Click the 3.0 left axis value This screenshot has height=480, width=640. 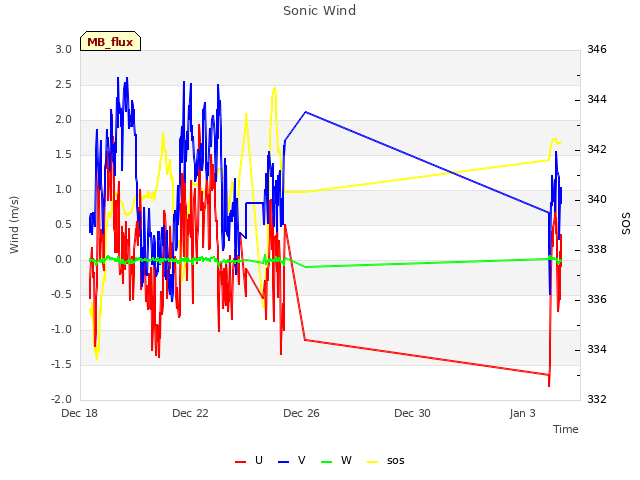tap(64, 49)
